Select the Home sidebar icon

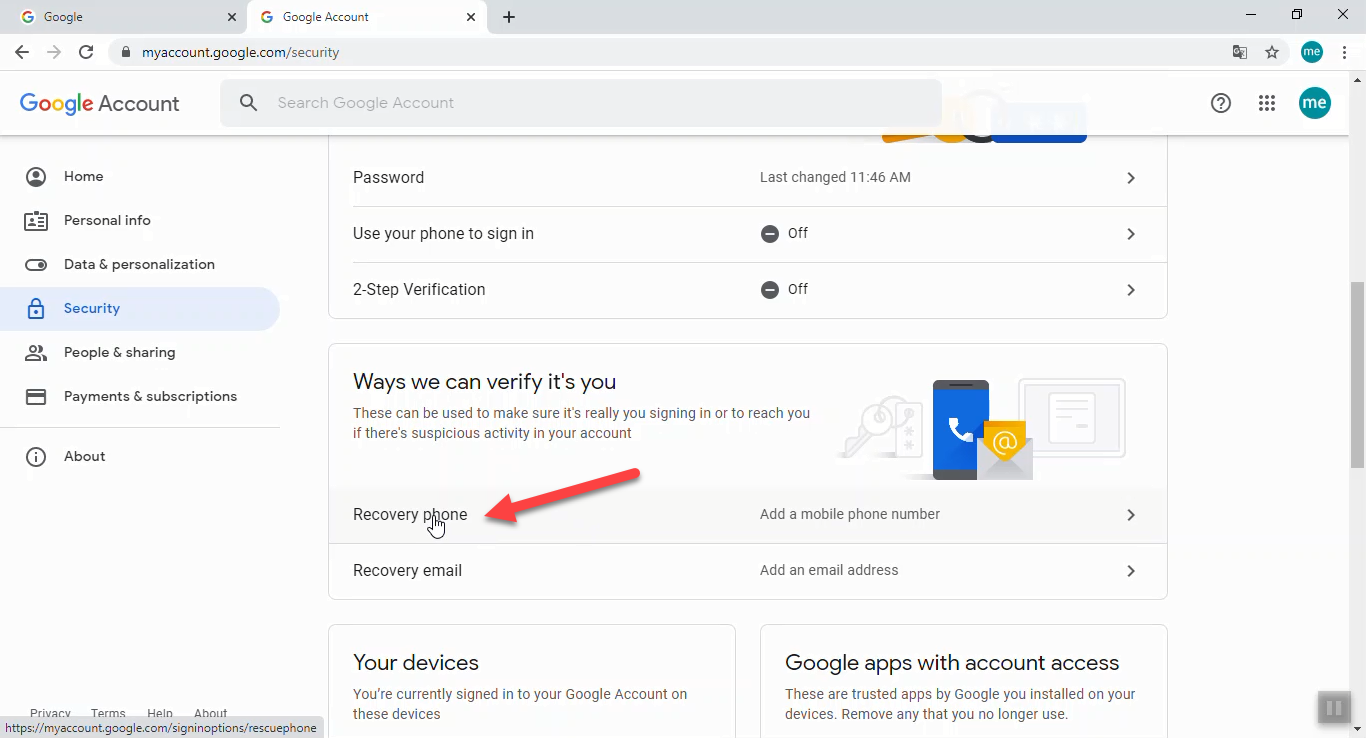point(36,176)
